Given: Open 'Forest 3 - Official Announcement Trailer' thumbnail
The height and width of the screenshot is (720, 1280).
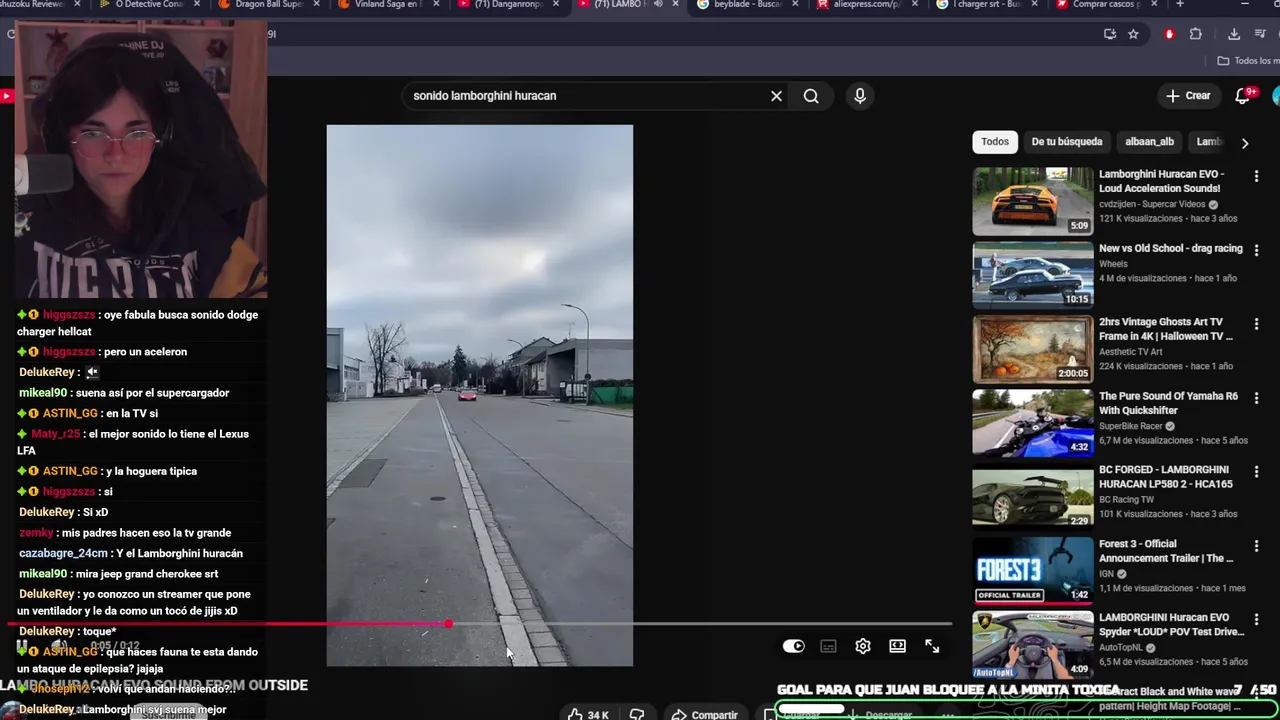Looking at the screenshot, I should click(x=1033, y=571).
